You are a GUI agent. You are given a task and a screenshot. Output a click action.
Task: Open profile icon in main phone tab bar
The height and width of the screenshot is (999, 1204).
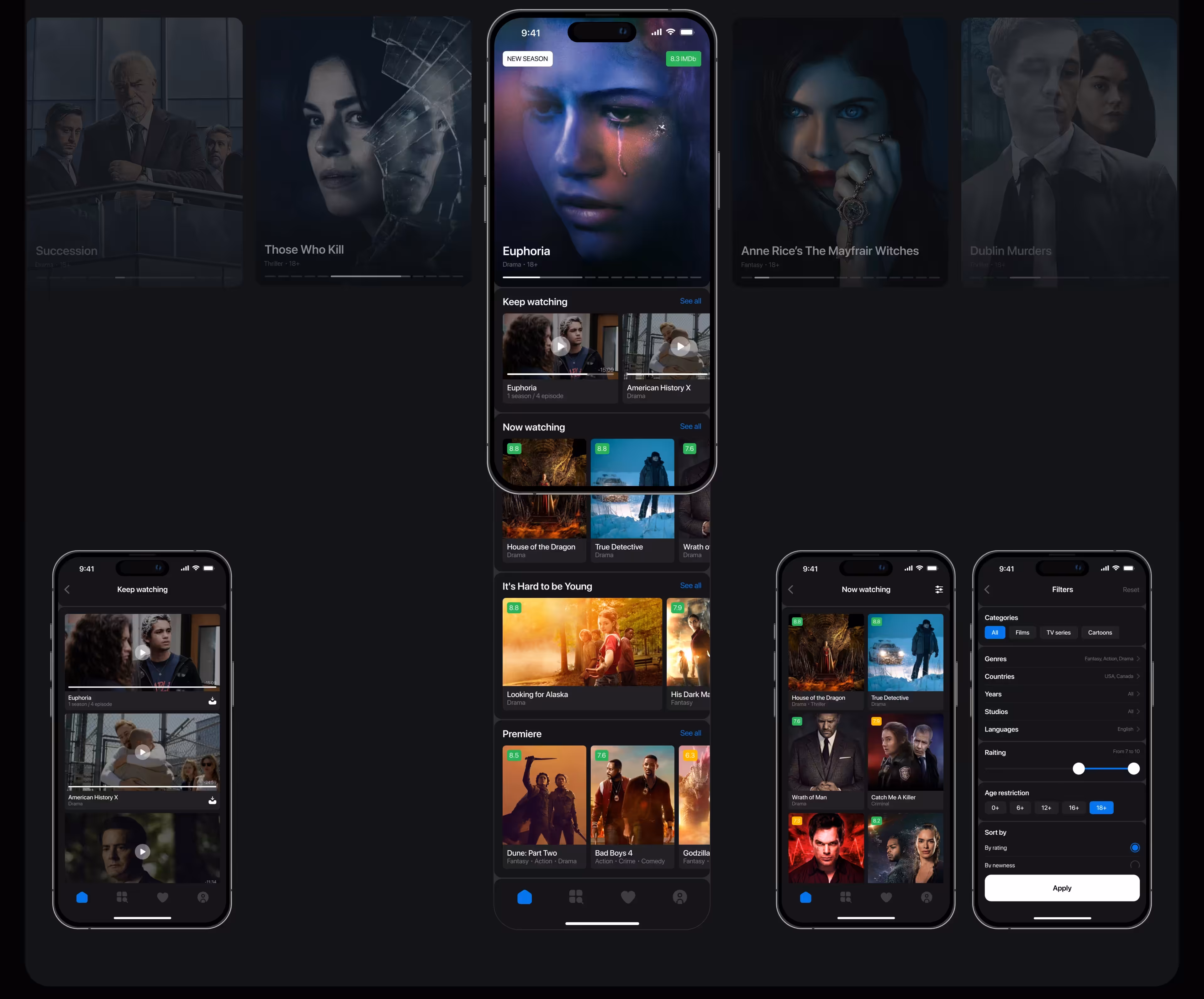point(679,897)
